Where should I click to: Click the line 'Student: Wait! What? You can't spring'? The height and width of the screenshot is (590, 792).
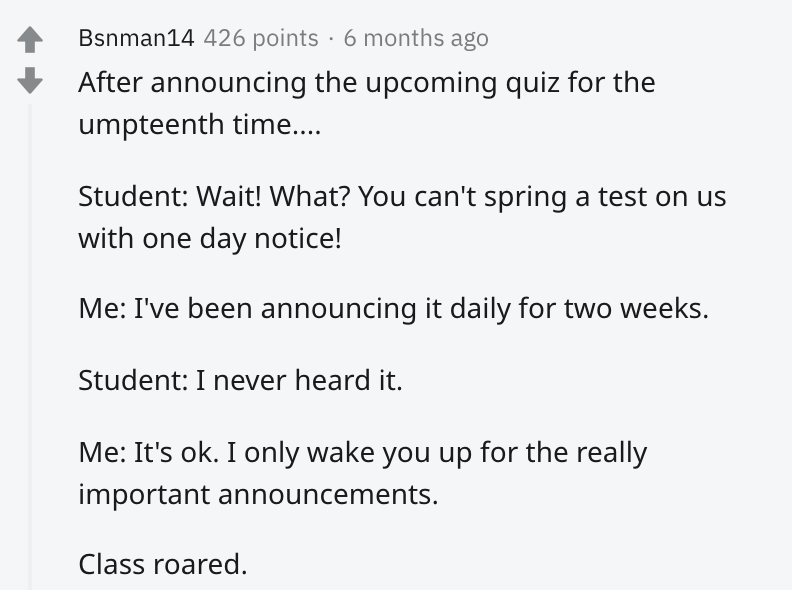pos(402,196)
